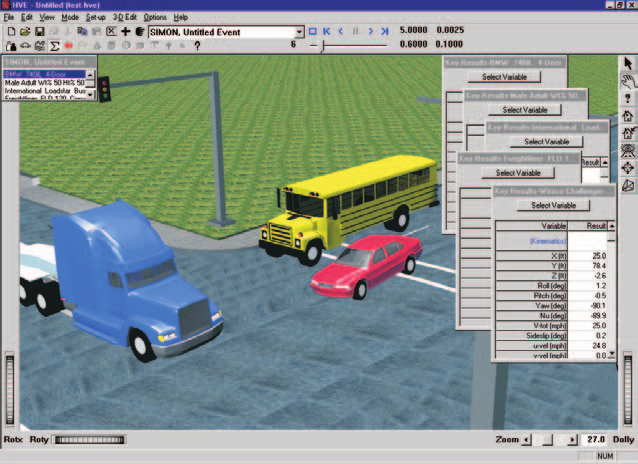Expand the SIMON, Untitled Event dropdown
Viewport: 638px width, 464px height.
click(299, 32)
